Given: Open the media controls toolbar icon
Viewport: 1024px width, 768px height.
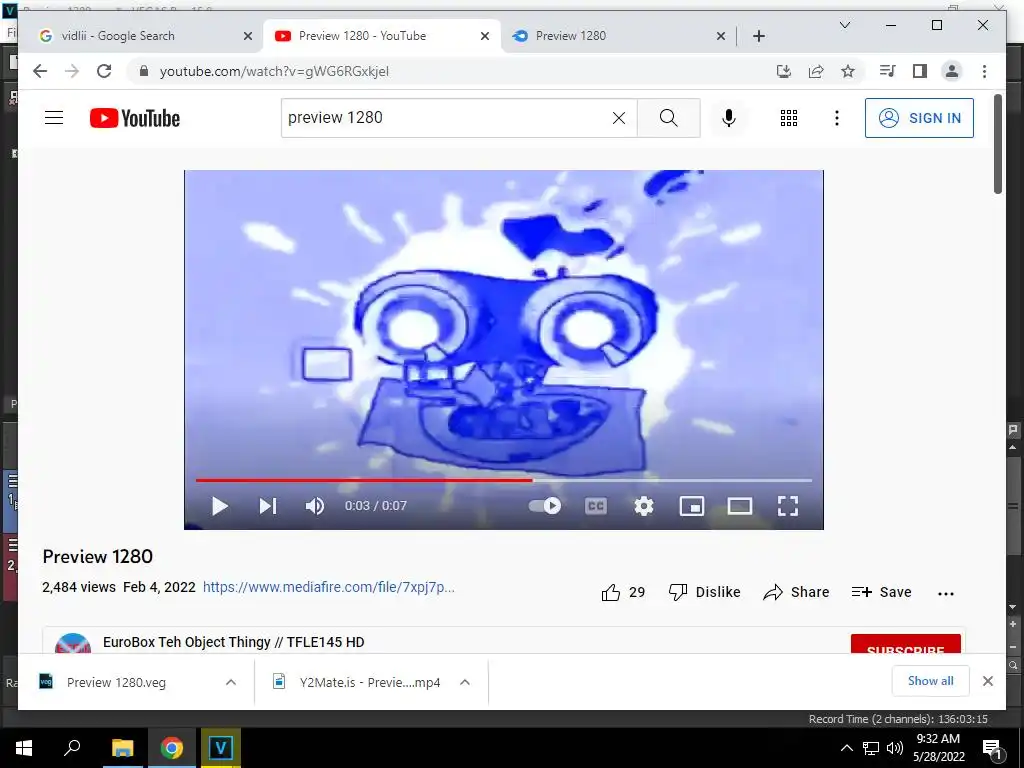Looking at the screenshot, I should 888,71.
